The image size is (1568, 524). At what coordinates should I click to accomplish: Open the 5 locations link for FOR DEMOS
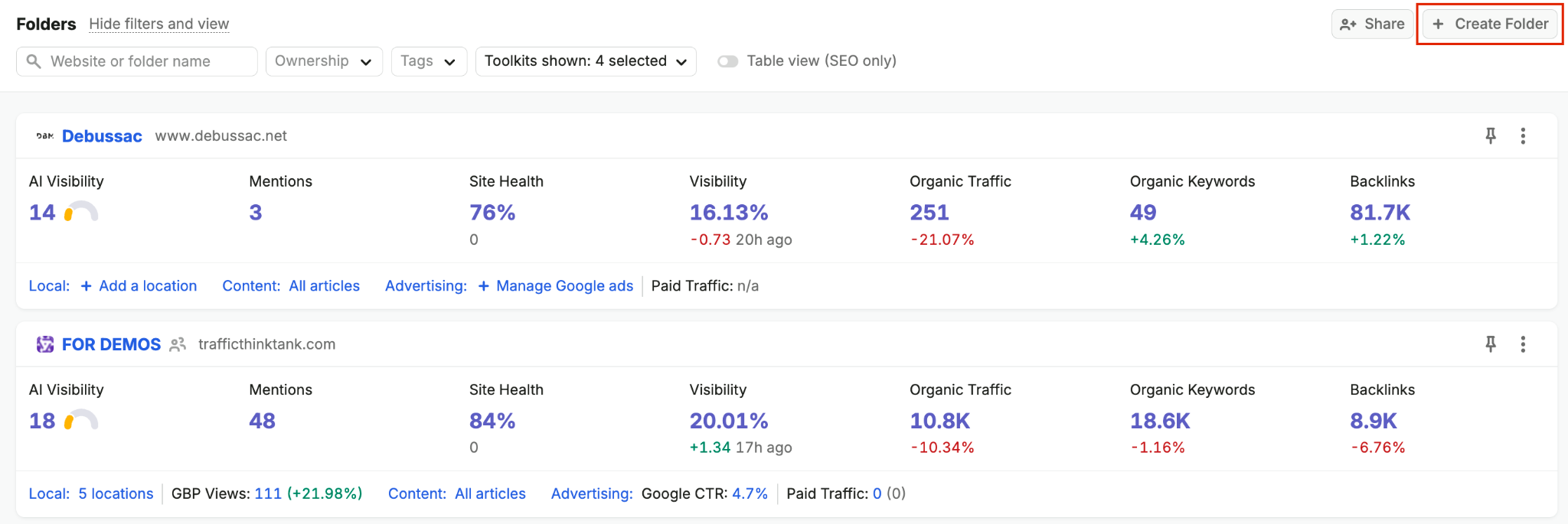116,494
